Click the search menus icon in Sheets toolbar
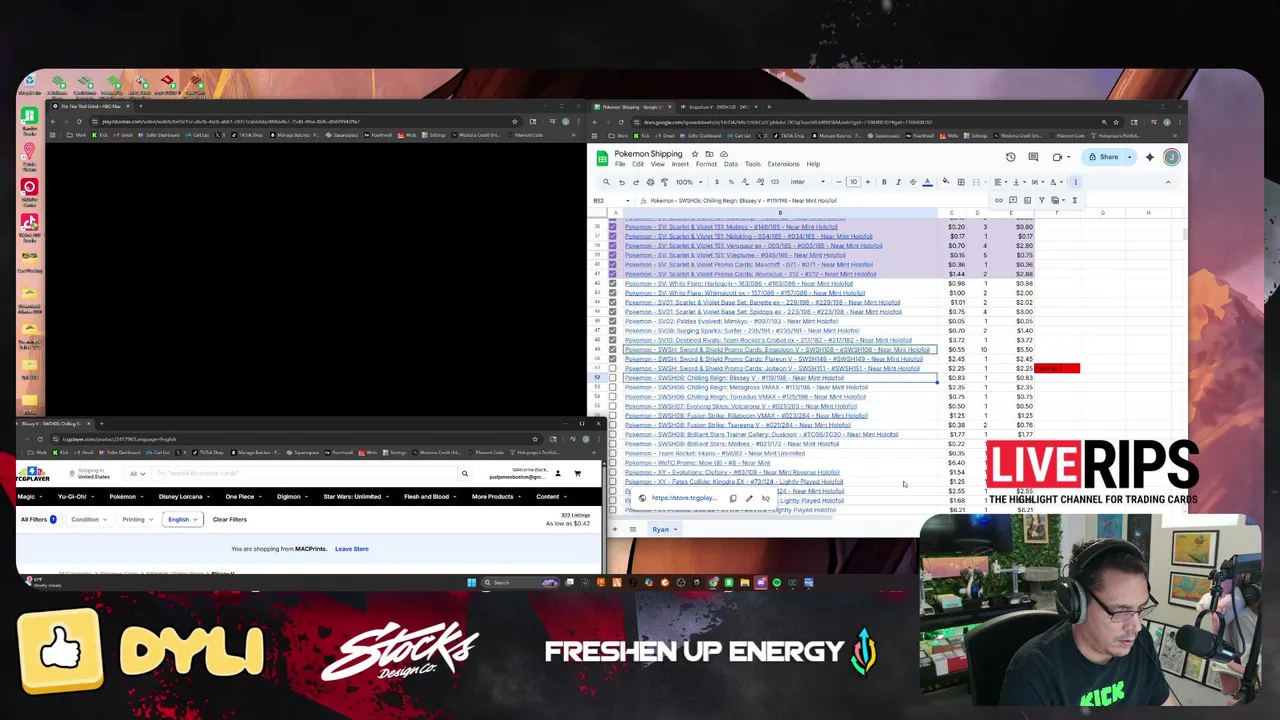The image size is (1280, 720). [x=606, y=182]
